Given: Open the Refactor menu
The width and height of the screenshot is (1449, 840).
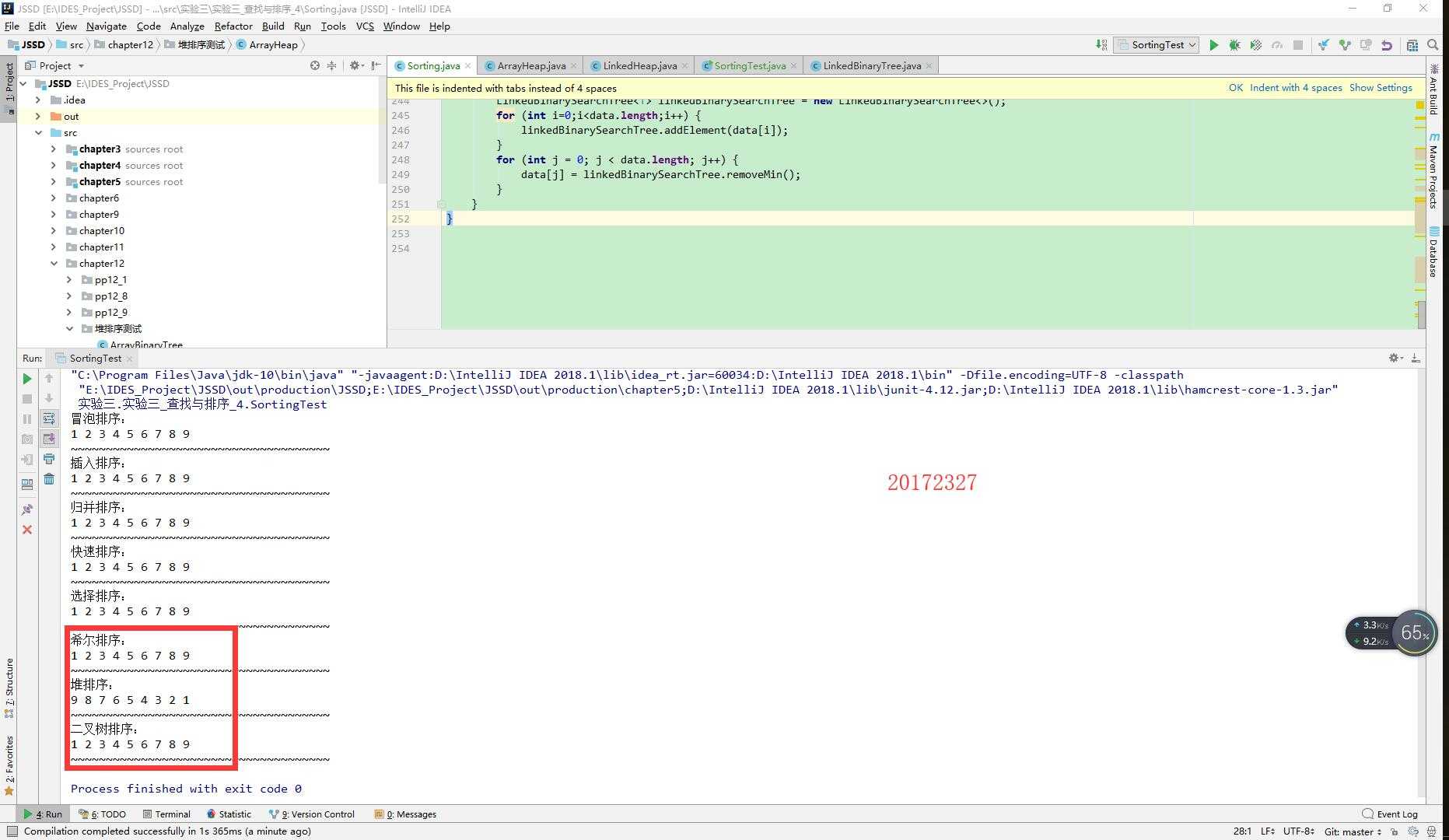Looking at the screenshot, I should click(x=233, y=26).
